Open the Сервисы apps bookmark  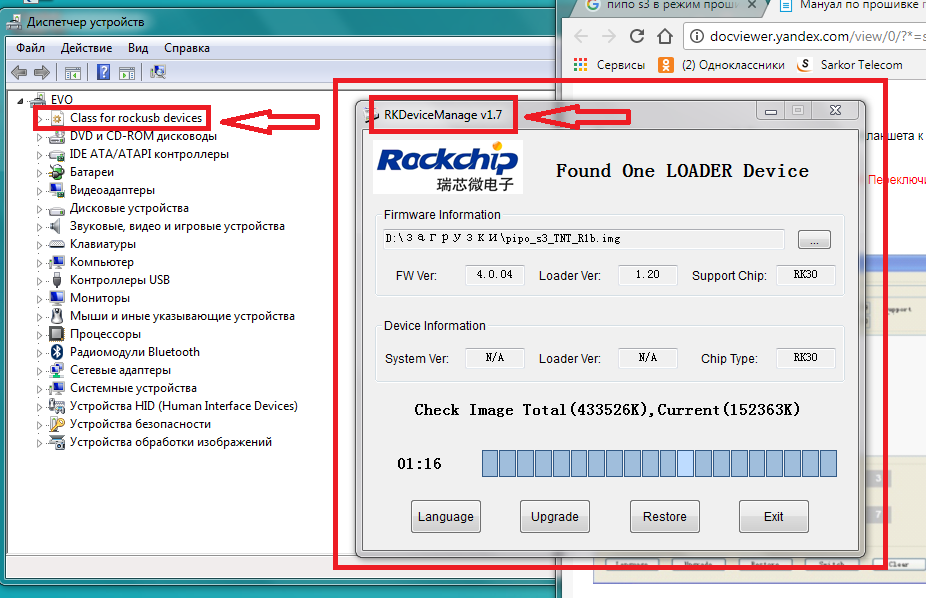(x=609, y=65)
